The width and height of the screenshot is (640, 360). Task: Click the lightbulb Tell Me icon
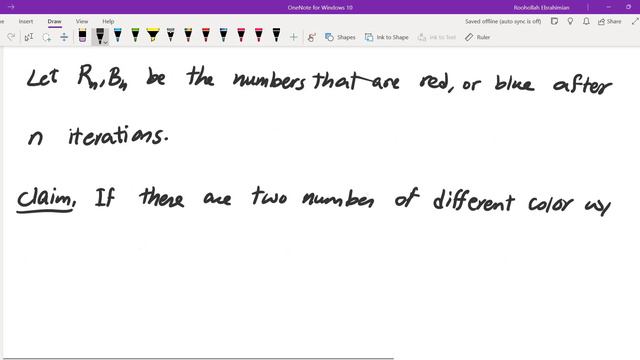(x=570, y=21)
